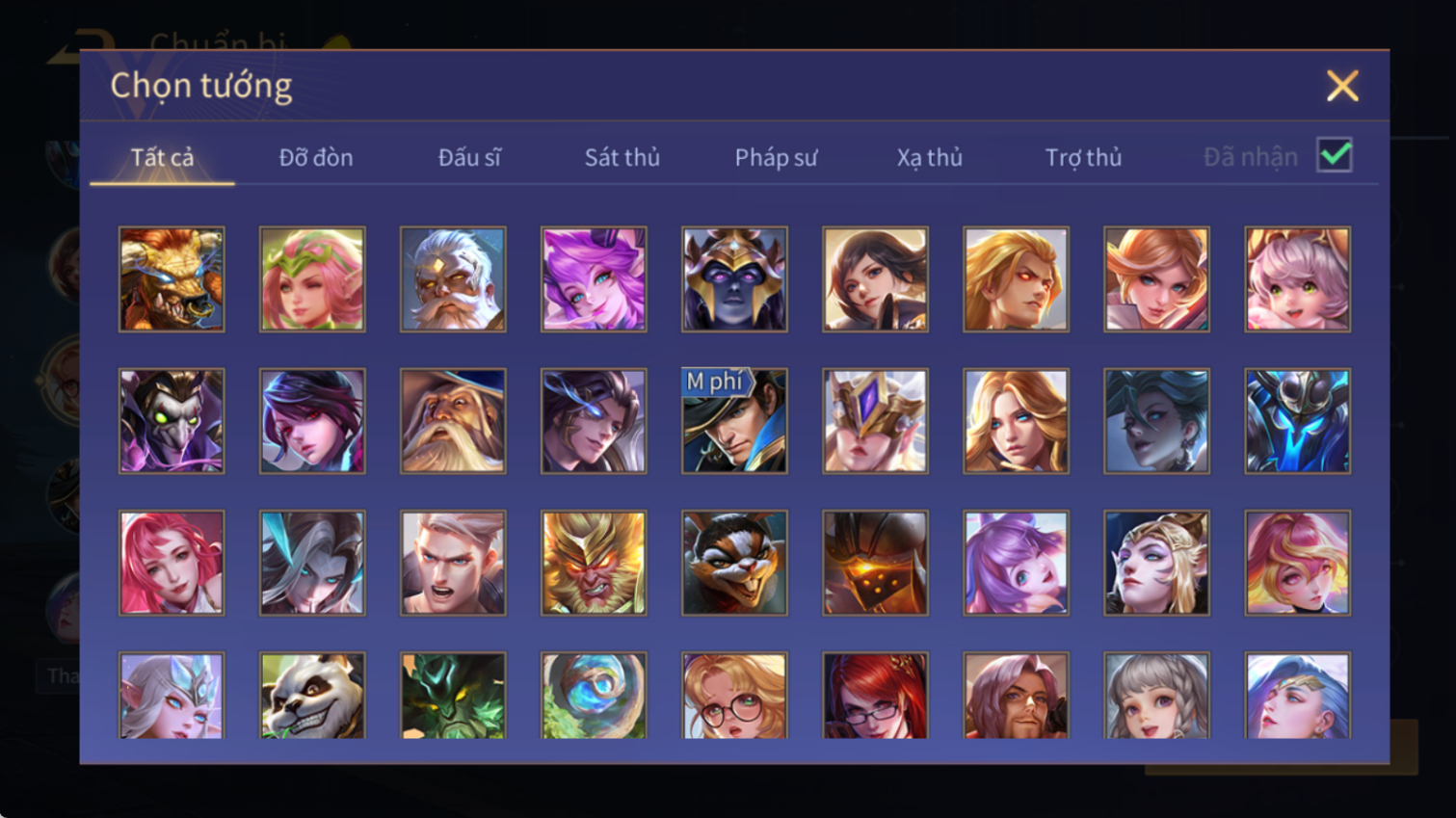This screenshot has width=1456, height=818.
Task: Open the 'Sát thủ' tab
Action: click(x=622, y=157)
